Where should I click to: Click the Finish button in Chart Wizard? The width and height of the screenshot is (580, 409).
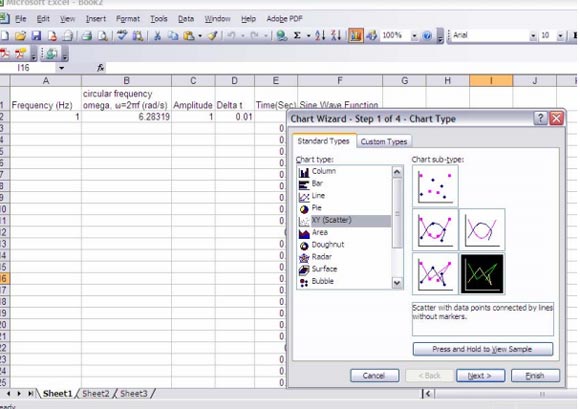(535, 376)
